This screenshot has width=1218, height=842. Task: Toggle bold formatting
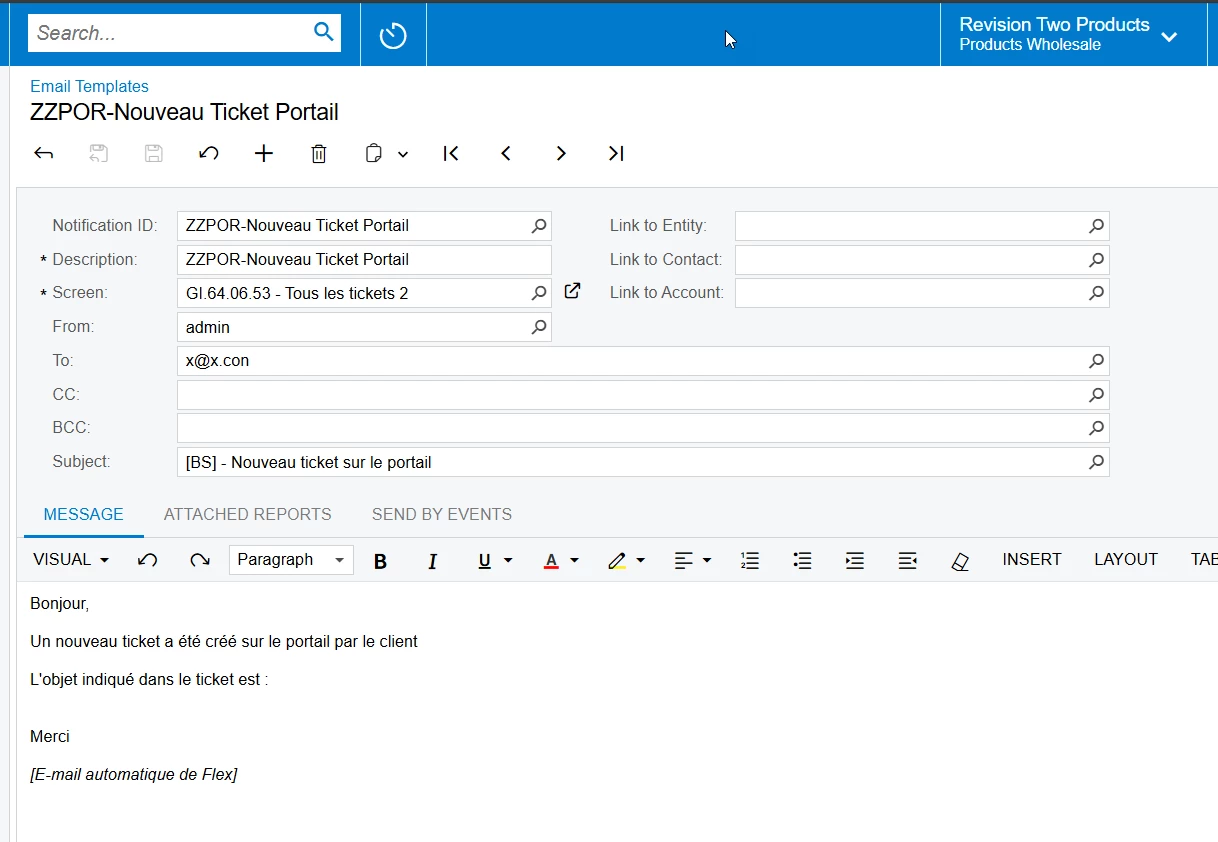pos(380,561)
